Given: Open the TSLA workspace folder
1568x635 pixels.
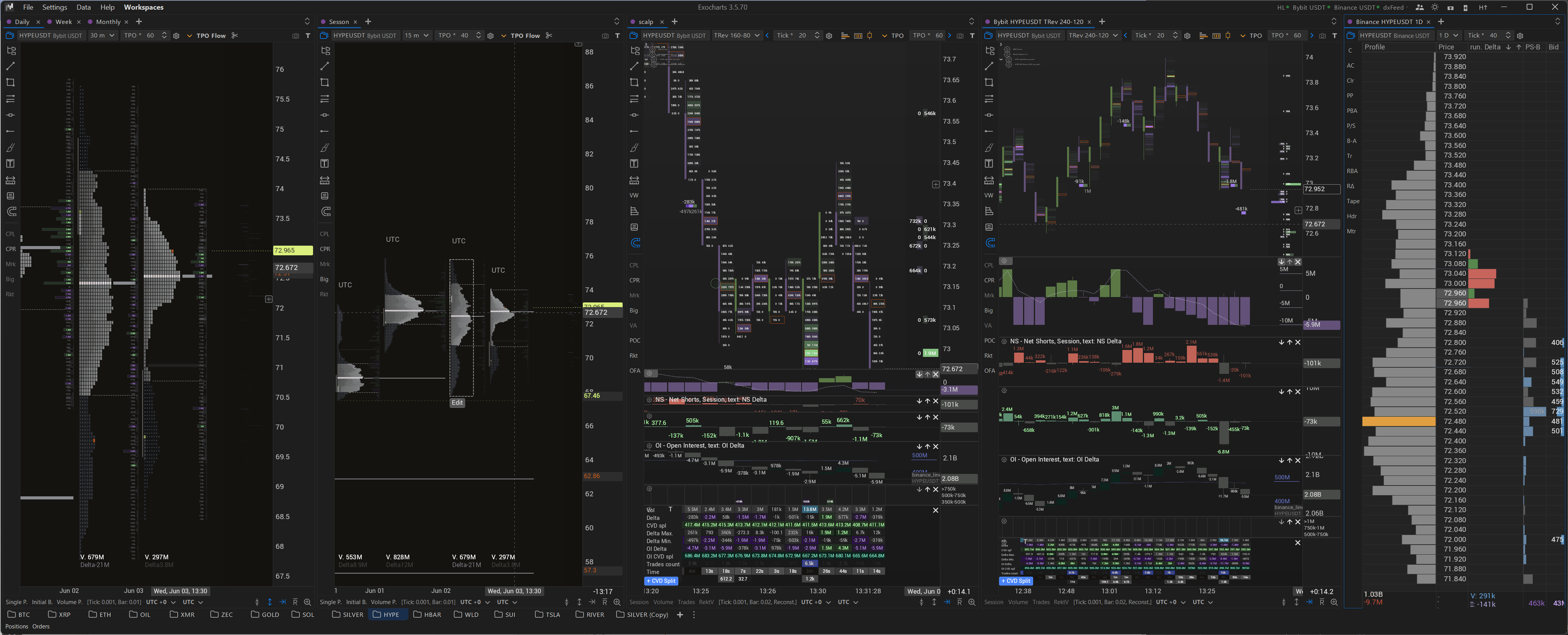Looking at the screenshot, I should pyautogui.click(x=547, y=614).
